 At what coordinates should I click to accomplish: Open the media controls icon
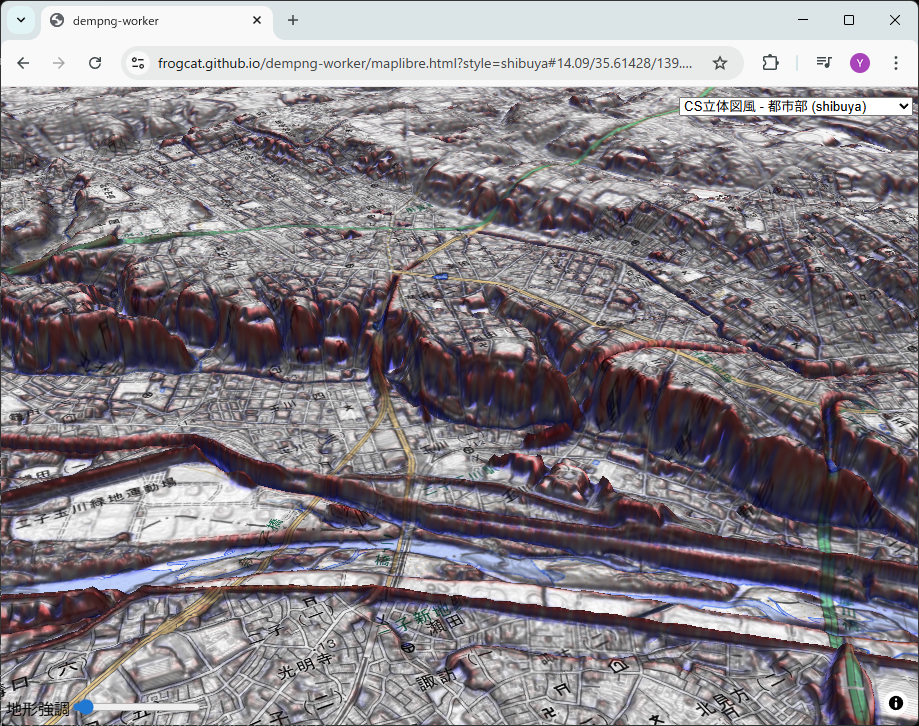pos(824,63)
